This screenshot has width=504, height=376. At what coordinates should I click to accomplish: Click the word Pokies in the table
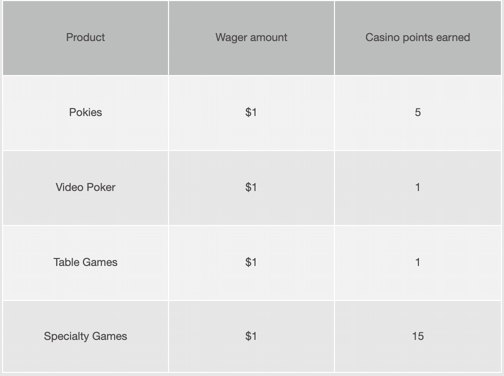coord(85,112)
